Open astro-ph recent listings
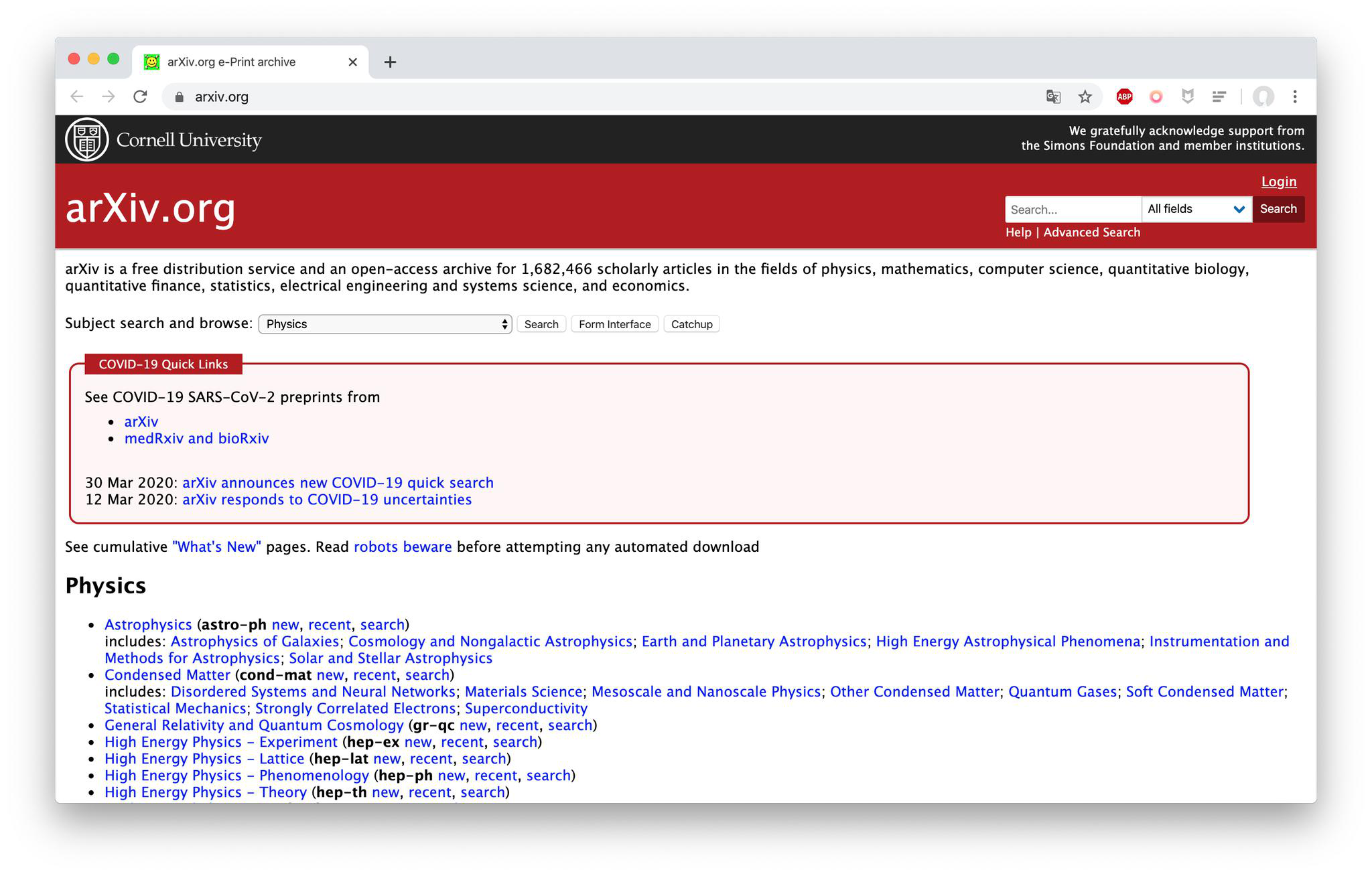The height and width of the screenshot is (876, 1372). tap(330, 625)
